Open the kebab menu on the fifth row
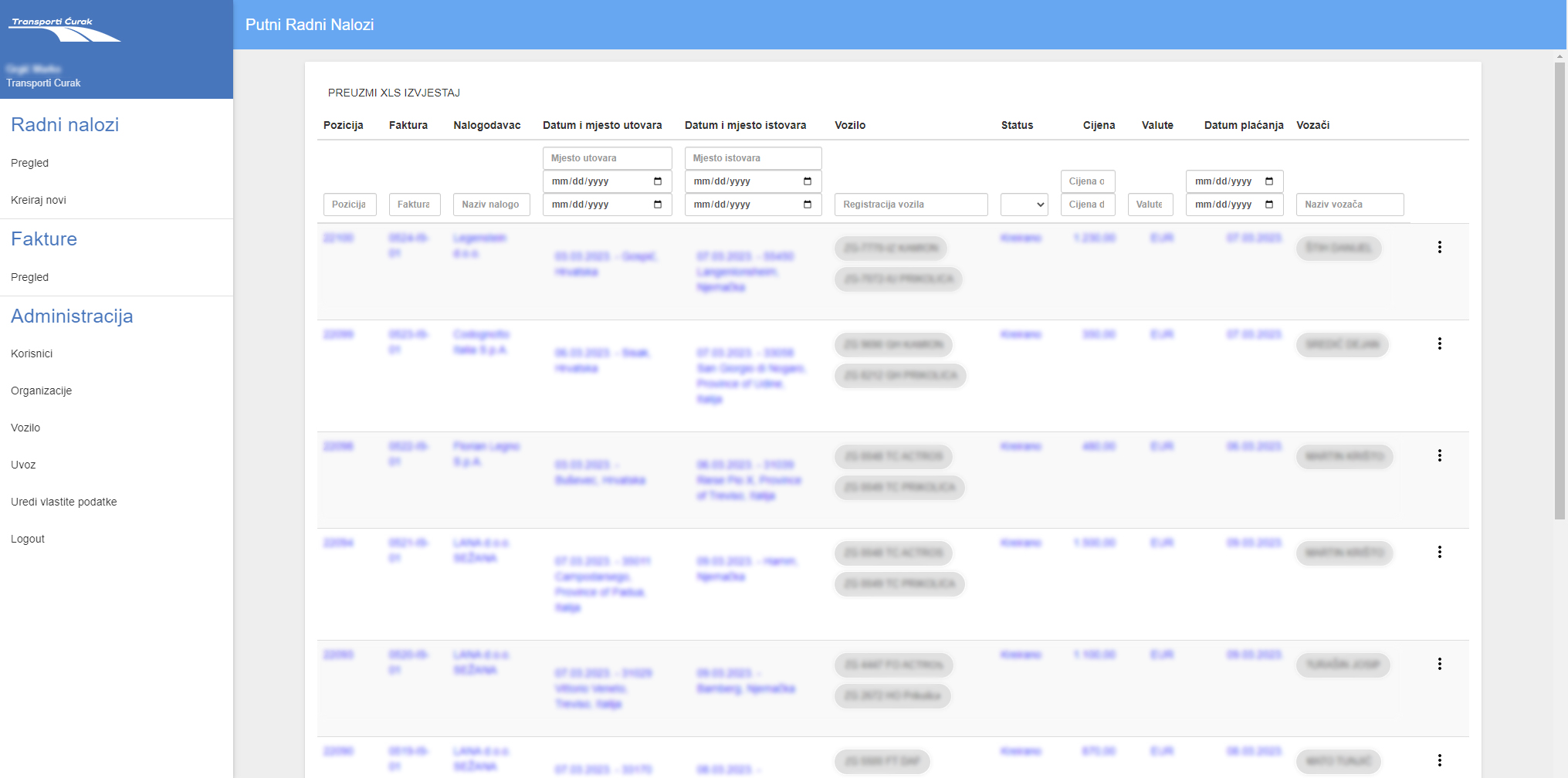 1440,662
